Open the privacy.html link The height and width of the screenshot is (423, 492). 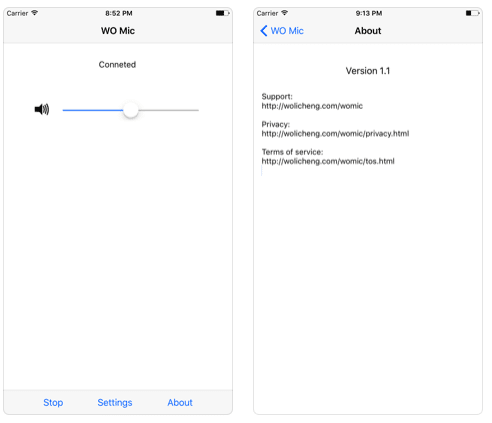335,134
